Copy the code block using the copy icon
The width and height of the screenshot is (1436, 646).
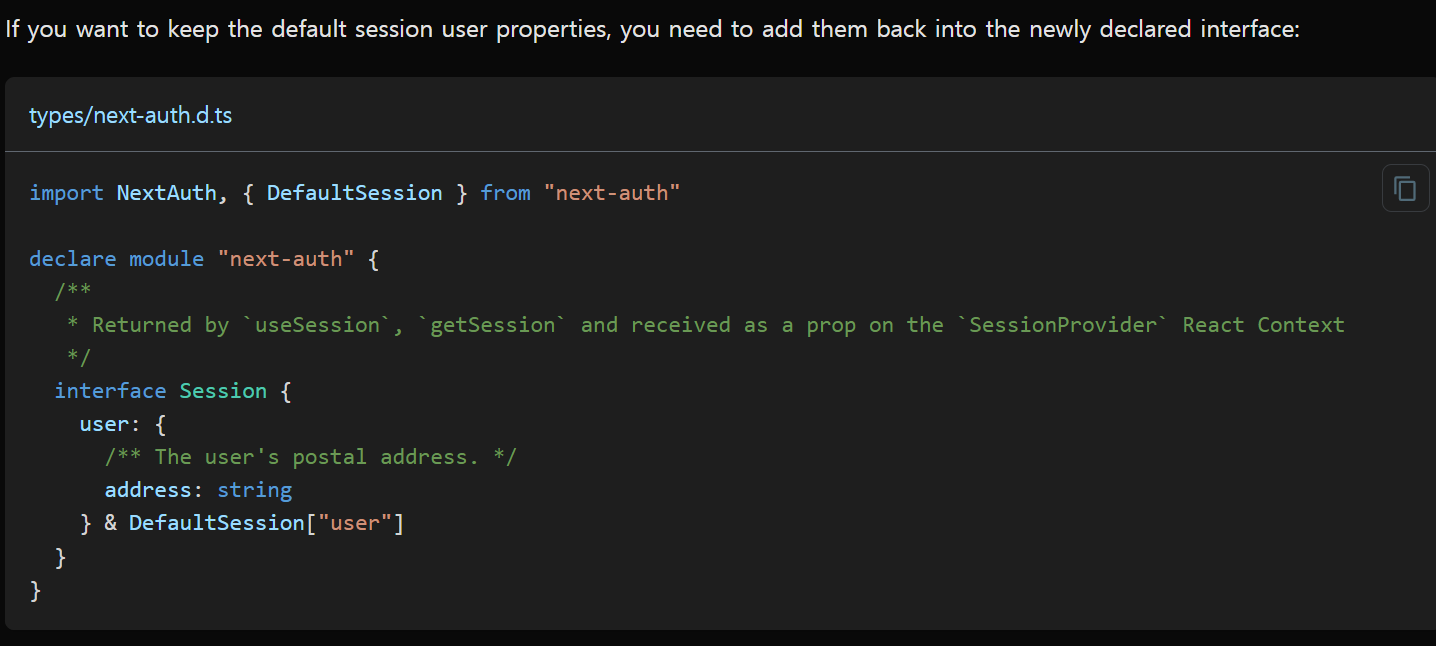pos(1405,189)
